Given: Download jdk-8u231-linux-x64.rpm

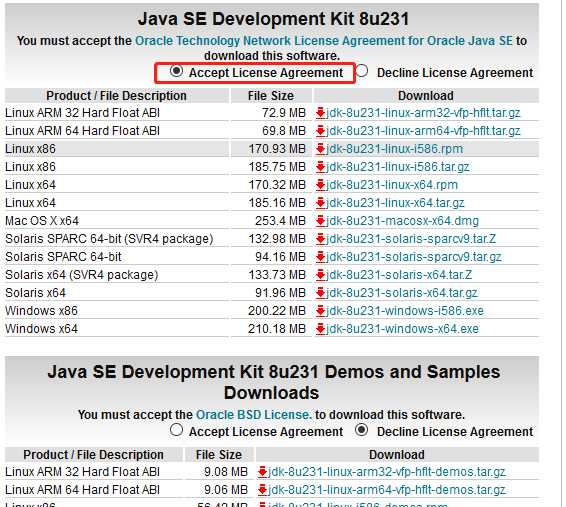Looking at the screenshot, I should click(392, 185).
